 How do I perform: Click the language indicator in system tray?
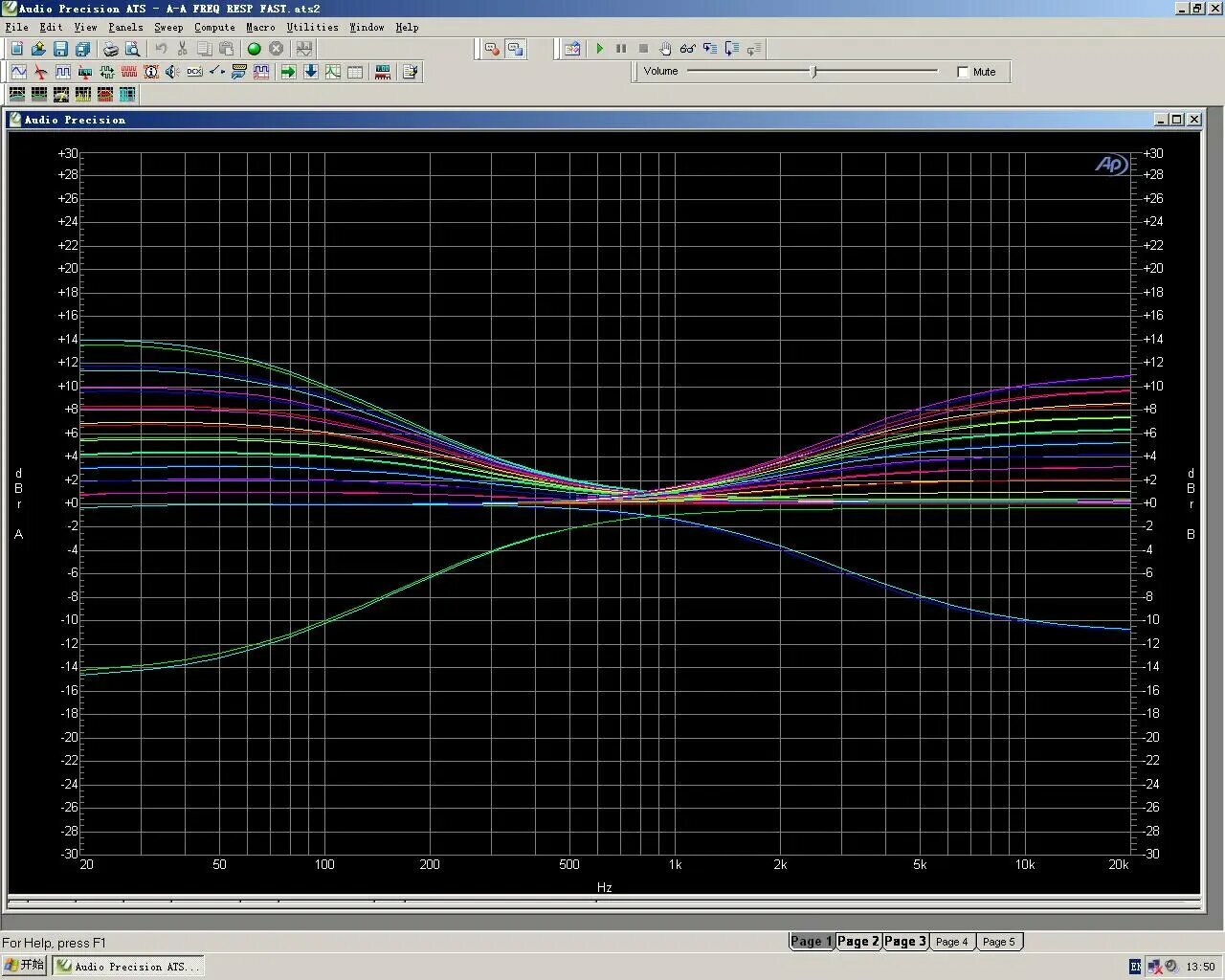(1136, 967)
